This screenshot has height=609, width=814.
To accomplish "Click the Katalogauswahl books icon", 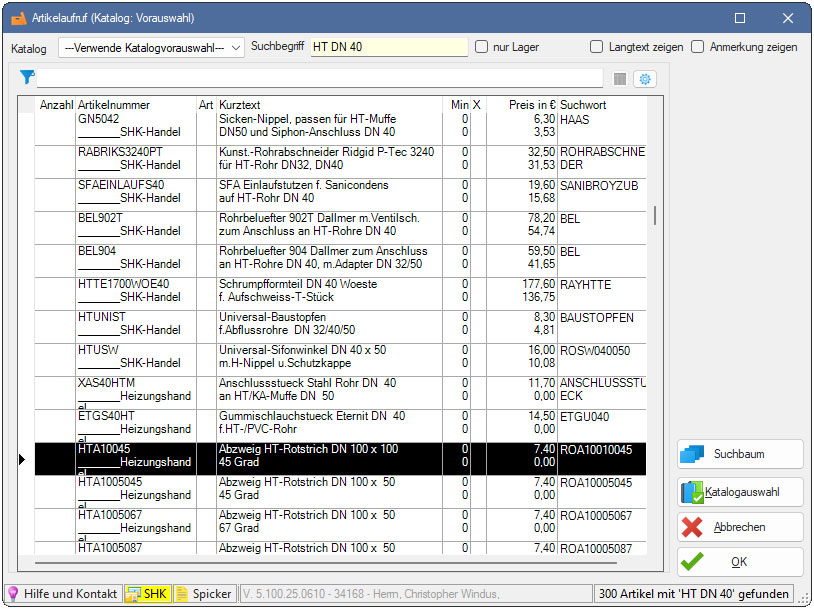I will coord(692,492).
